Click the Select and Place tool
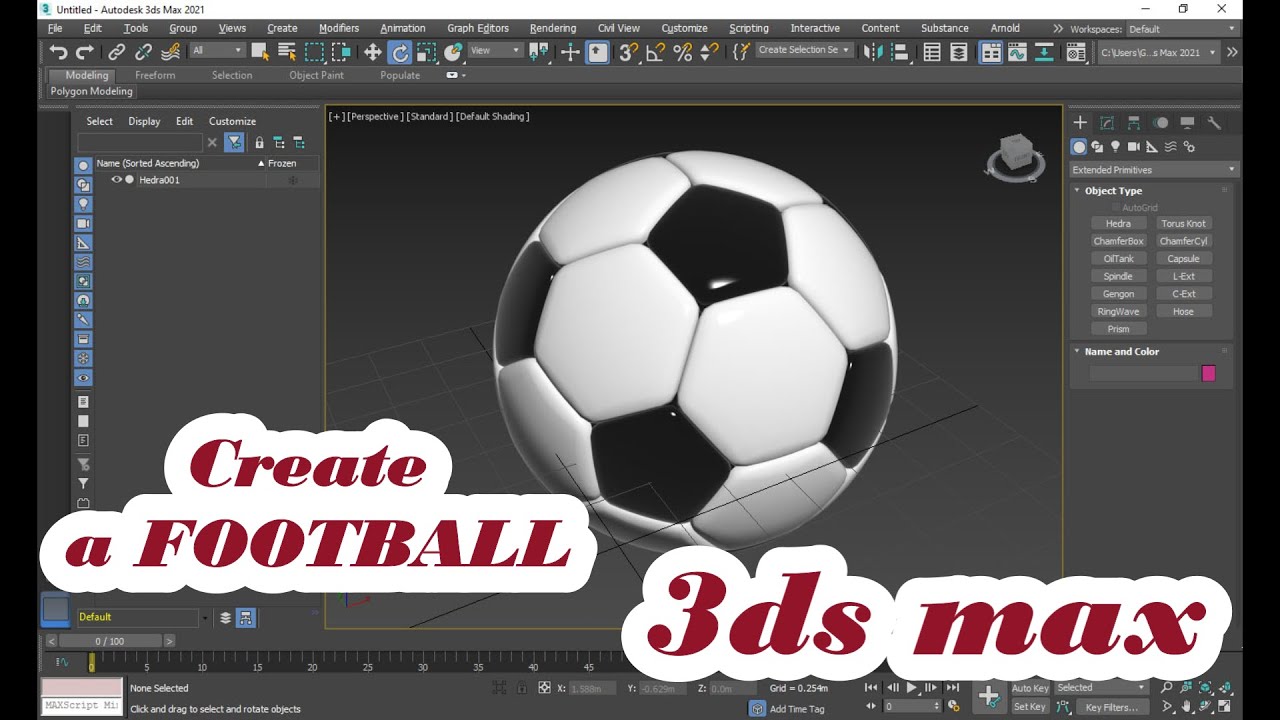The width and height of the screenshot is (1280, 720). point(454,52)
